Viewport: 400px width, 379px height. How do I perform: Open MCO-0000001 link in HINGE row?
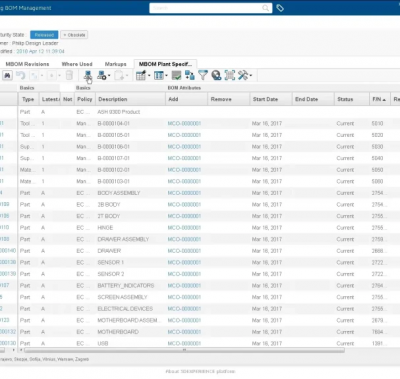[x=184, y=228]
